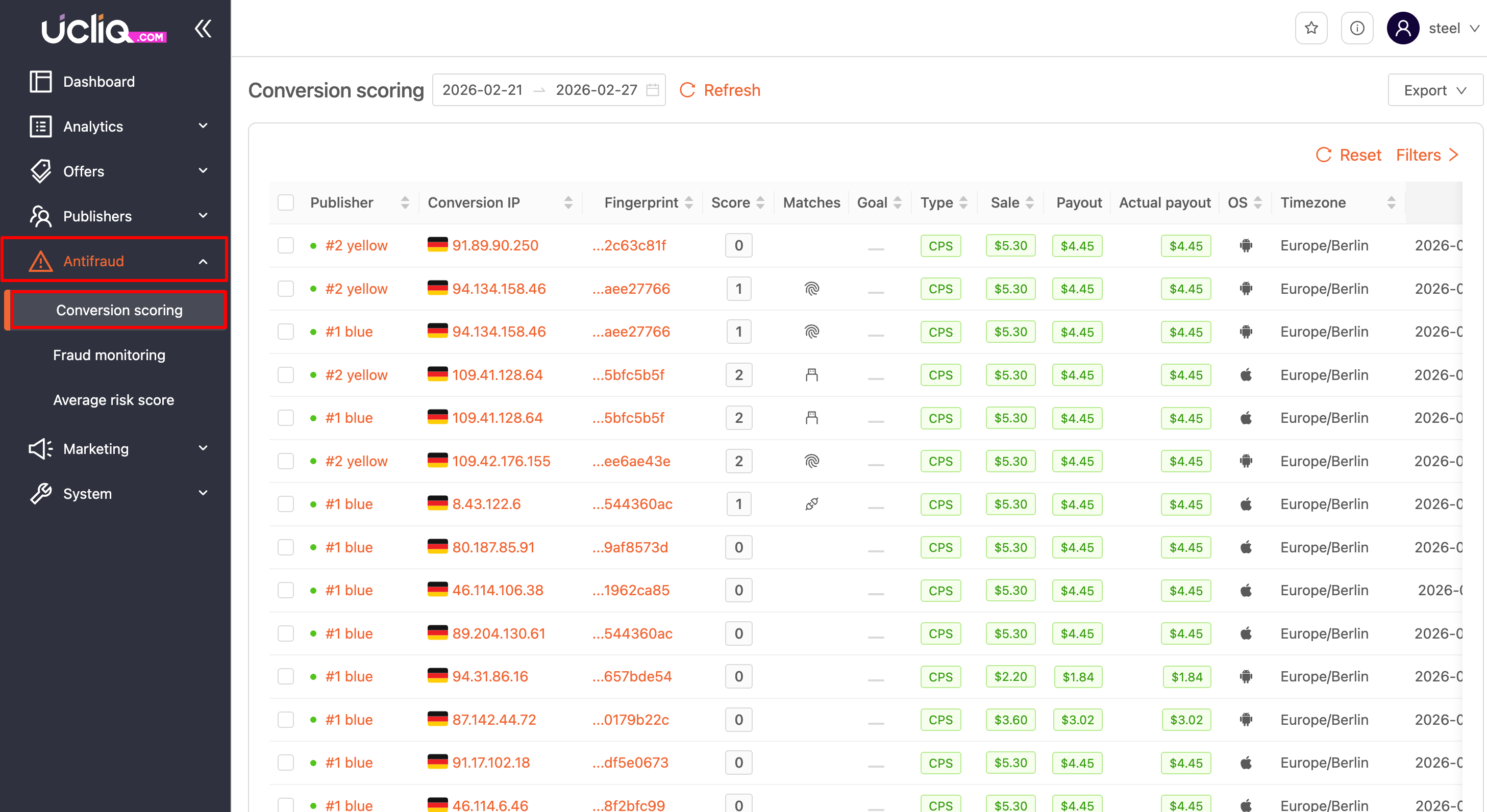Click the link match icon for 8.43.122.6
Screen dimensions: 1487x812
click(811, 504)
